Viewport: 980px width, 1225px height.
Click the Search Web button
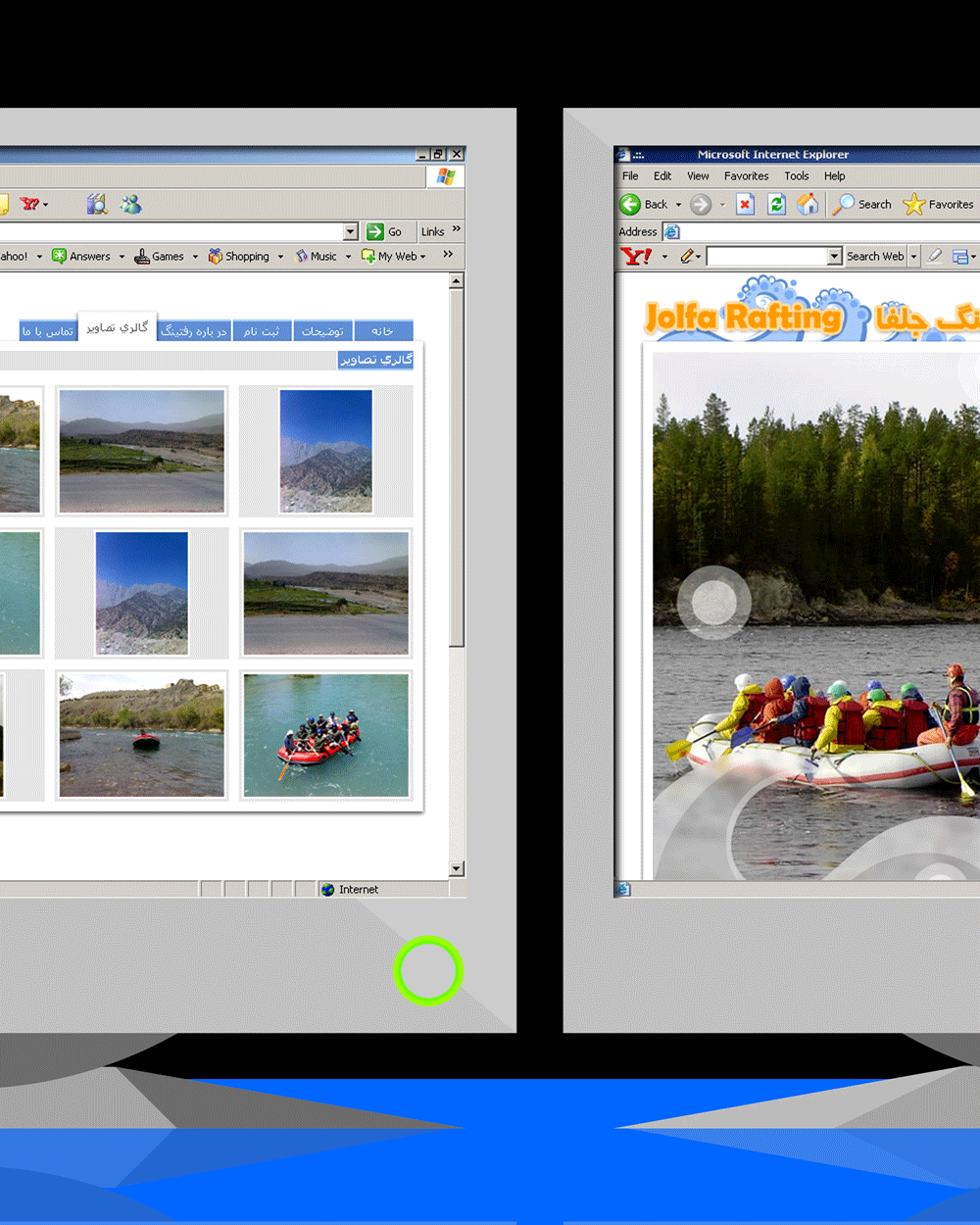click(875, 257)
